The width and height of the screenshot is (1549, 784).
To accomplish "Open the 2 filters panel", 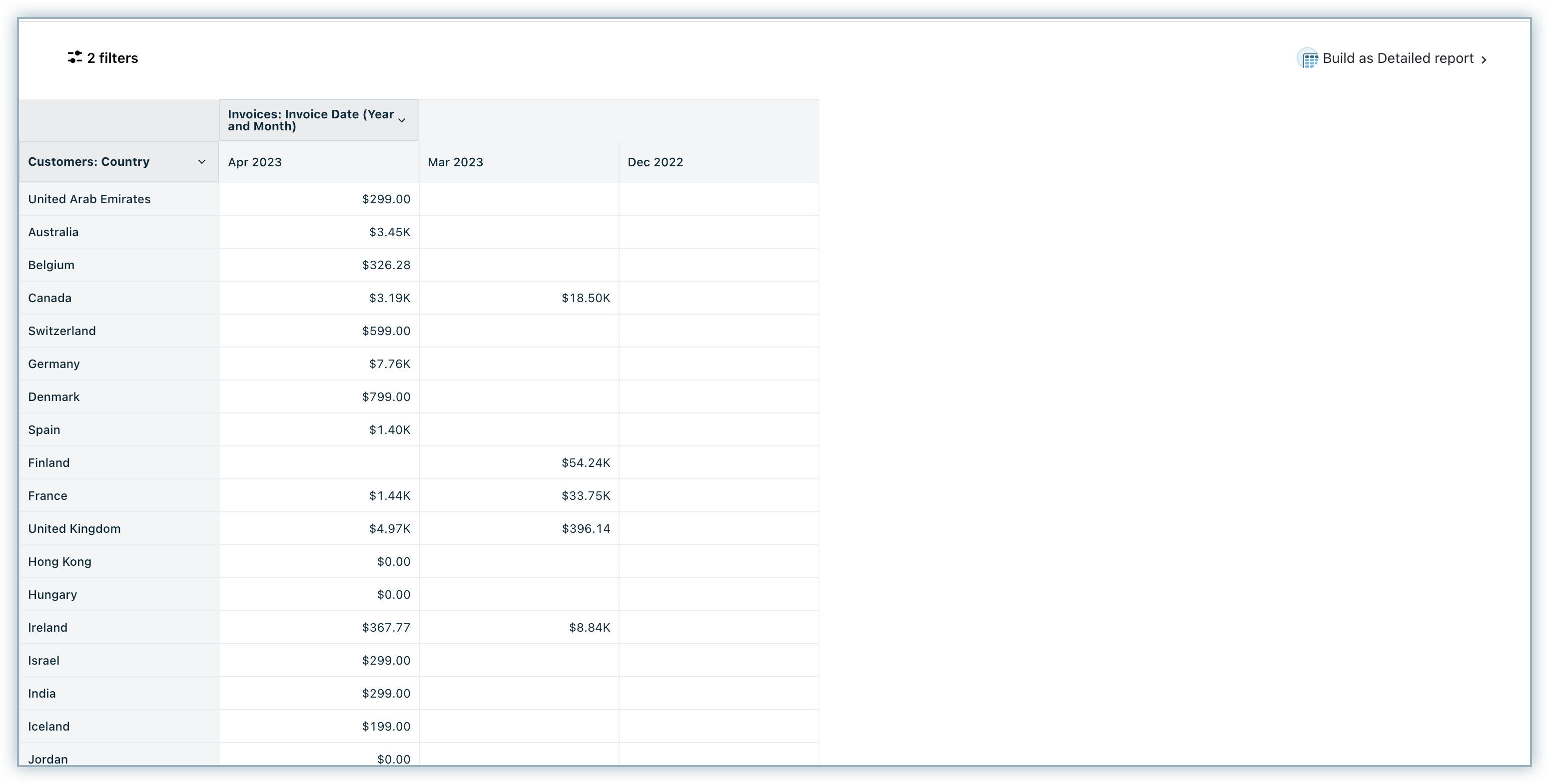I will pyautogui.click(x=112, y=58).
